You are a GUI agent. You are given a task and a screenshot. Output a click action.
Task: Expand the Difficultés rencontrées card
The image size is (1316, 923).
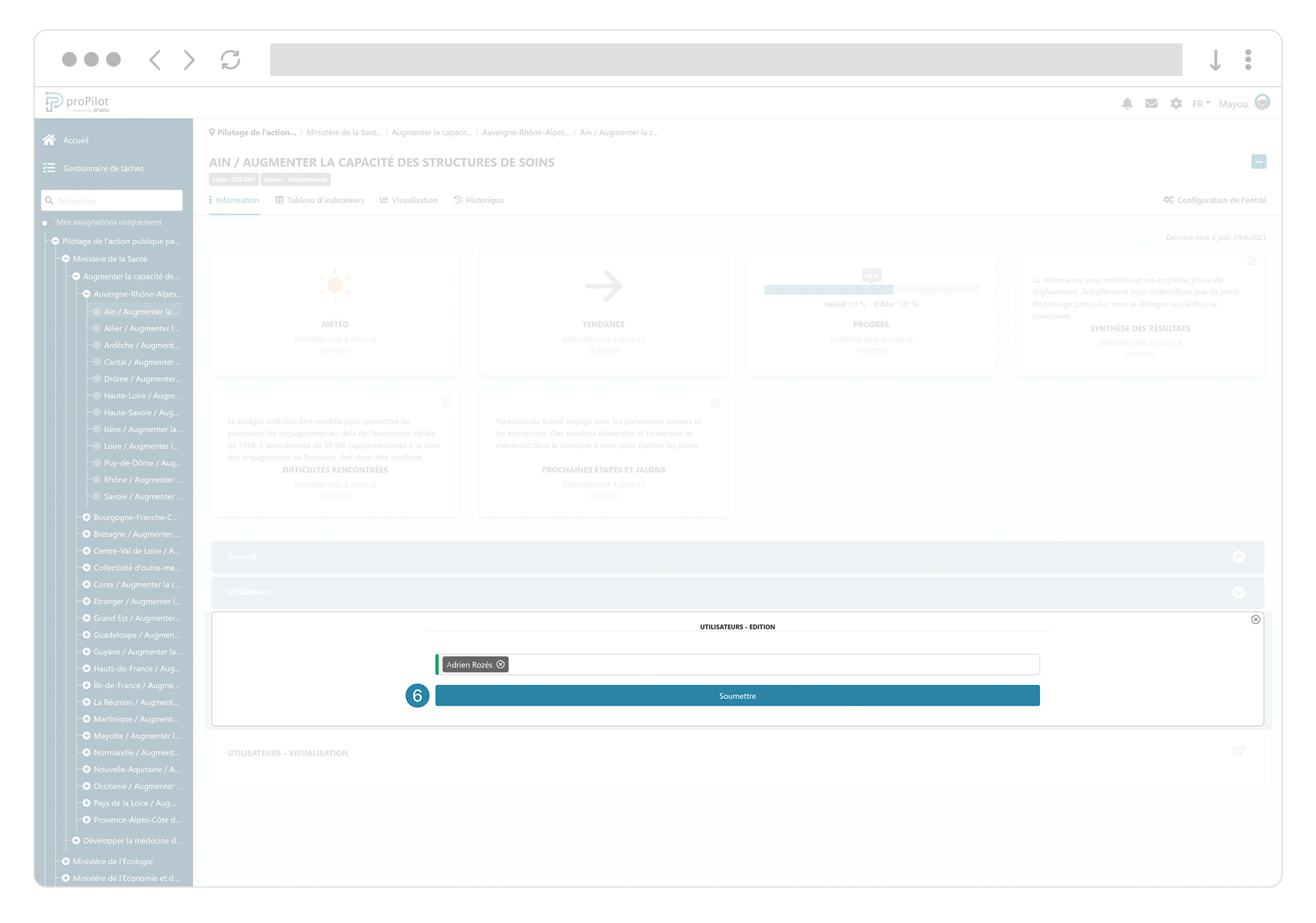447,403
